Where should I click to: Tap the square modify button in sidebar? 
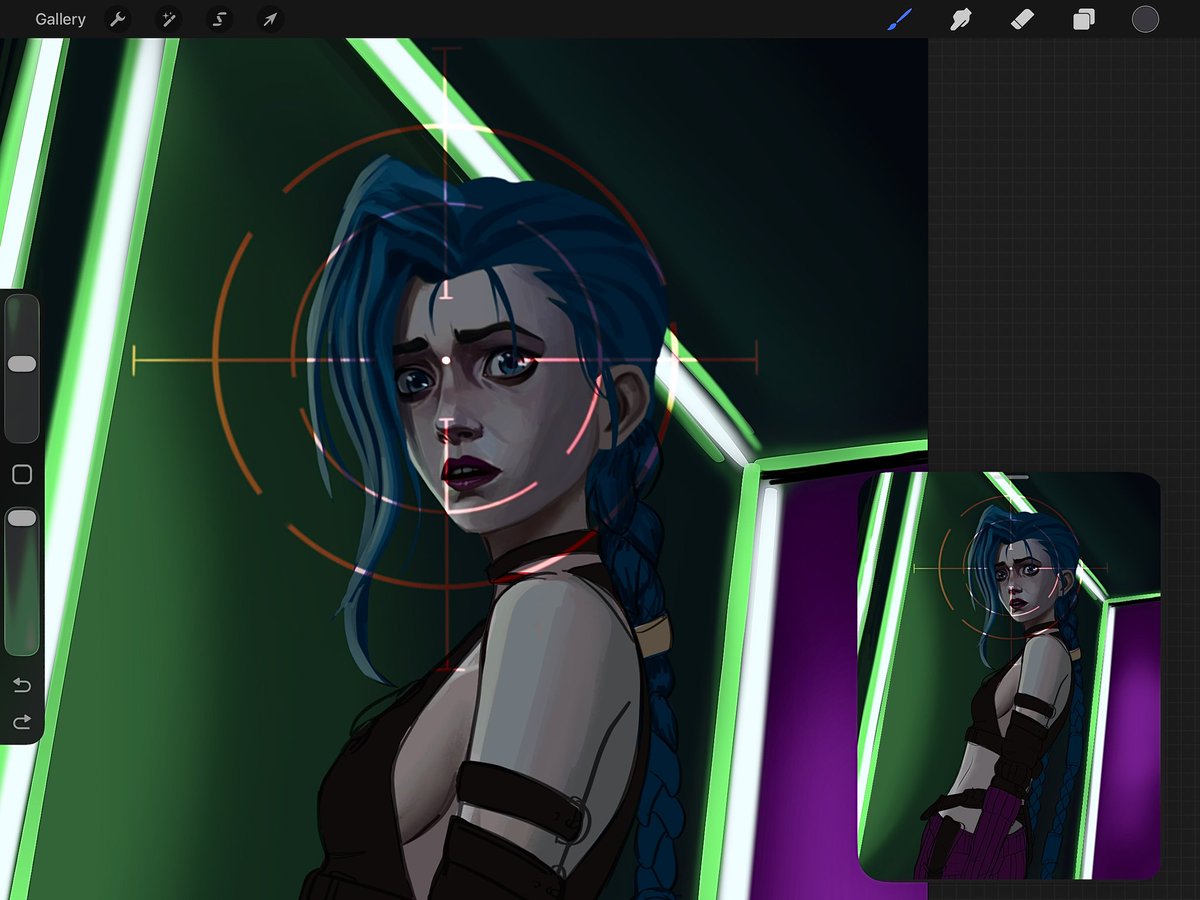[22, 475]
